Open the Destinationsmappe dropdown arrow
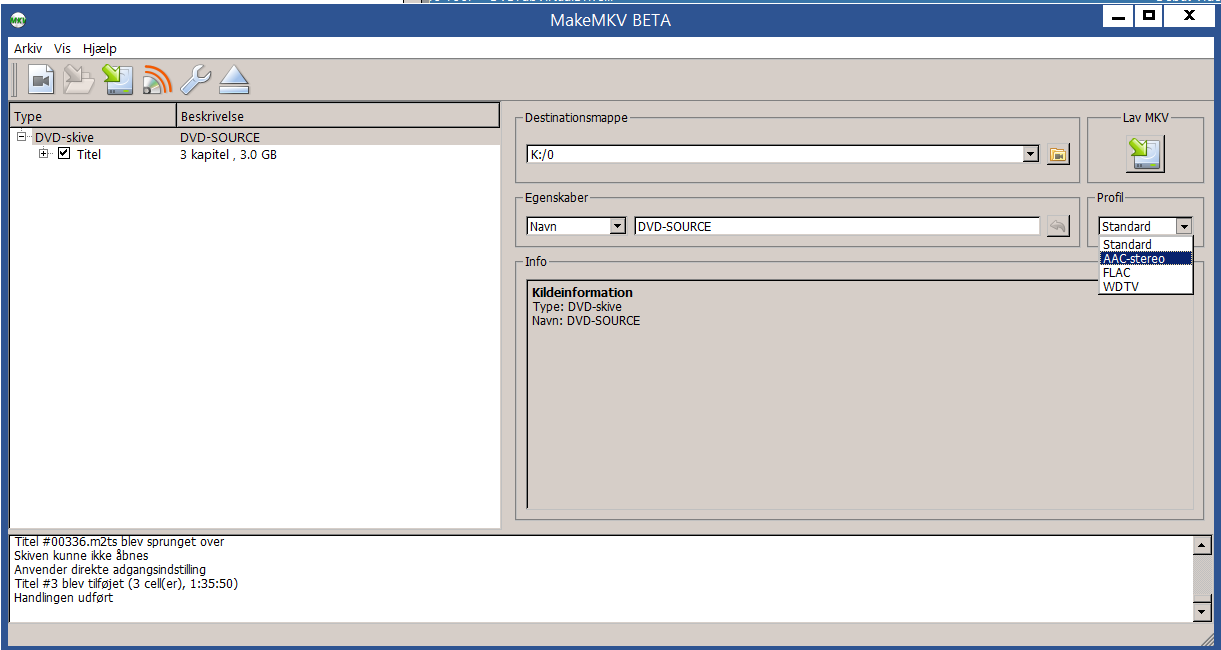The image size is (1221, 650). pyautogui.click(x=1031, y=154)
